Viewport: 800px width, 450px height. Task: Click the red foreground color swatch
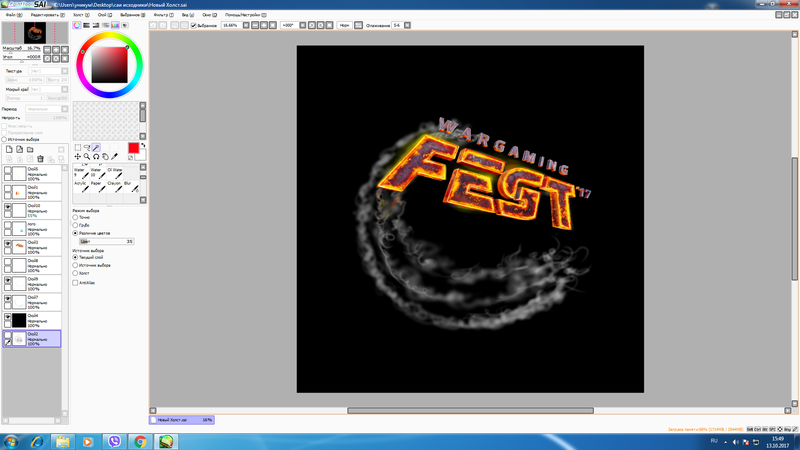[133, 148]
